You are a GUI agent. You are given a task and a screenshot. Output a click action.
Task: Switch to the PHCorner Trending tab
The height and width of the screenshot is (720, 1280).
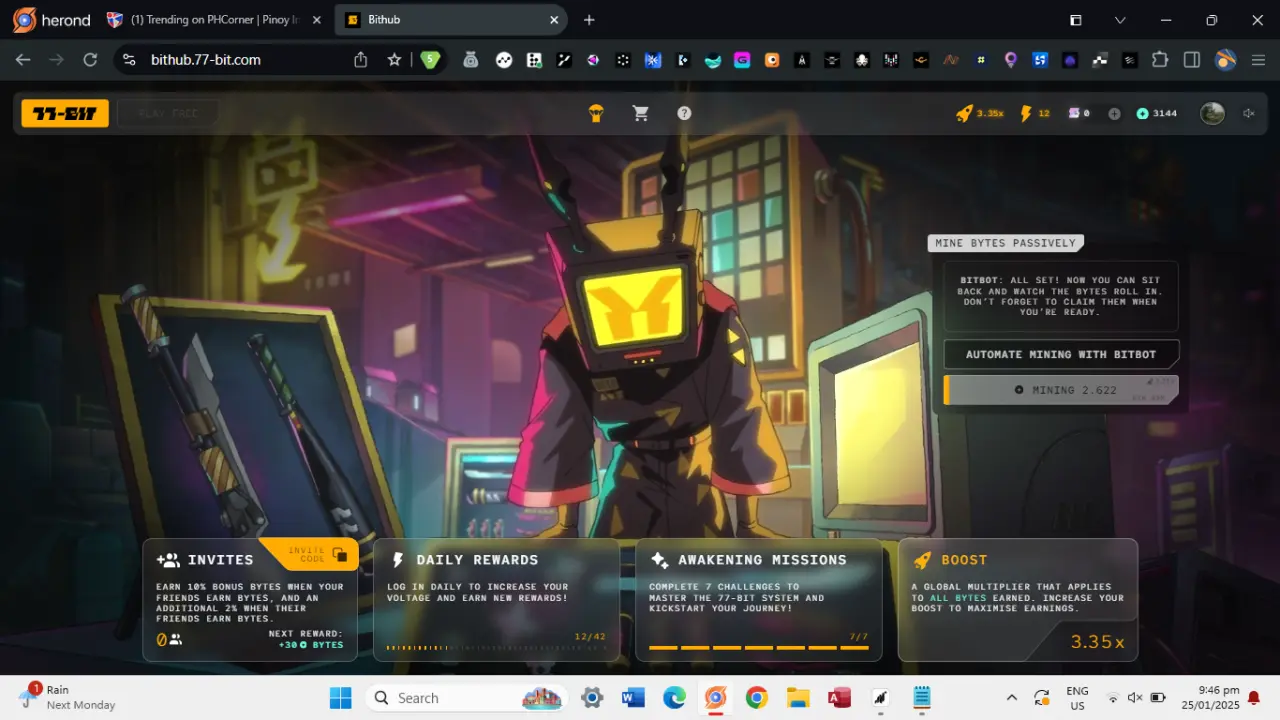pos(215,20)
